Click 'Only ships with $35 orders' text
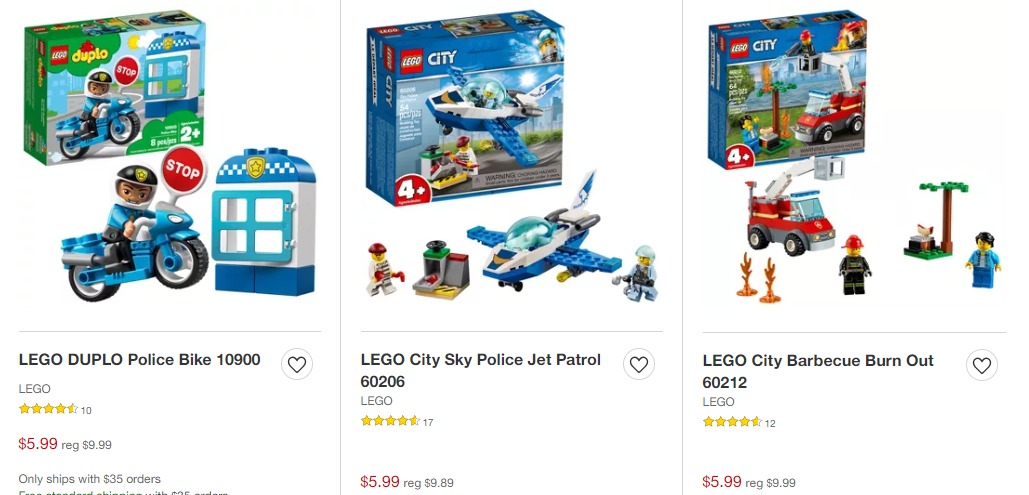This screenshot has height=495, width=1029. [x=89, y=479]
